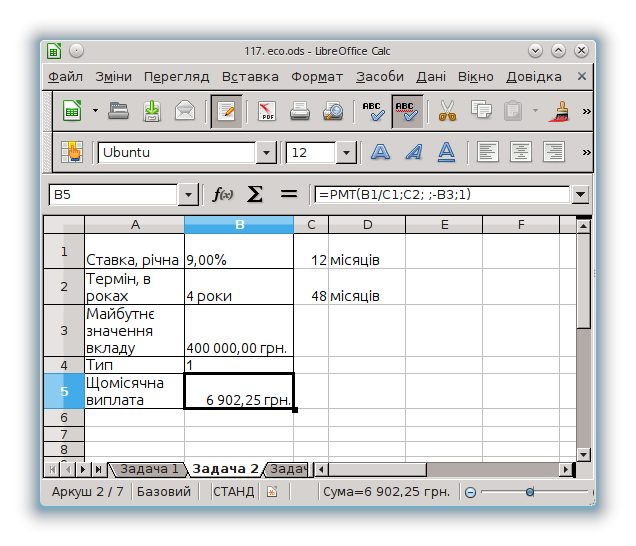Click the Sum sigma icon

pyautogui.click(x=255, y=194)
